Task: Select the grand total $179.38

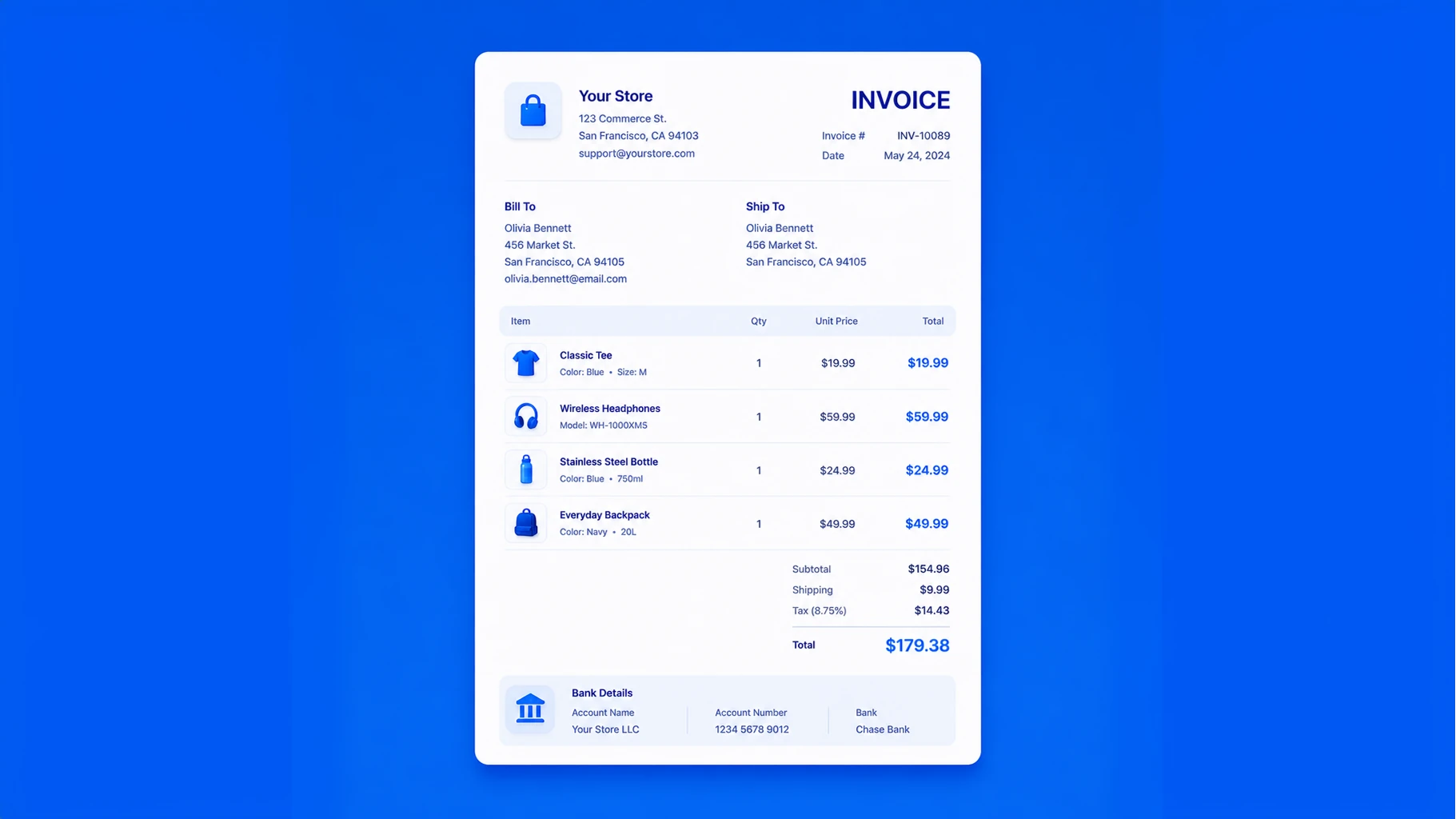Action: (917, 645)
